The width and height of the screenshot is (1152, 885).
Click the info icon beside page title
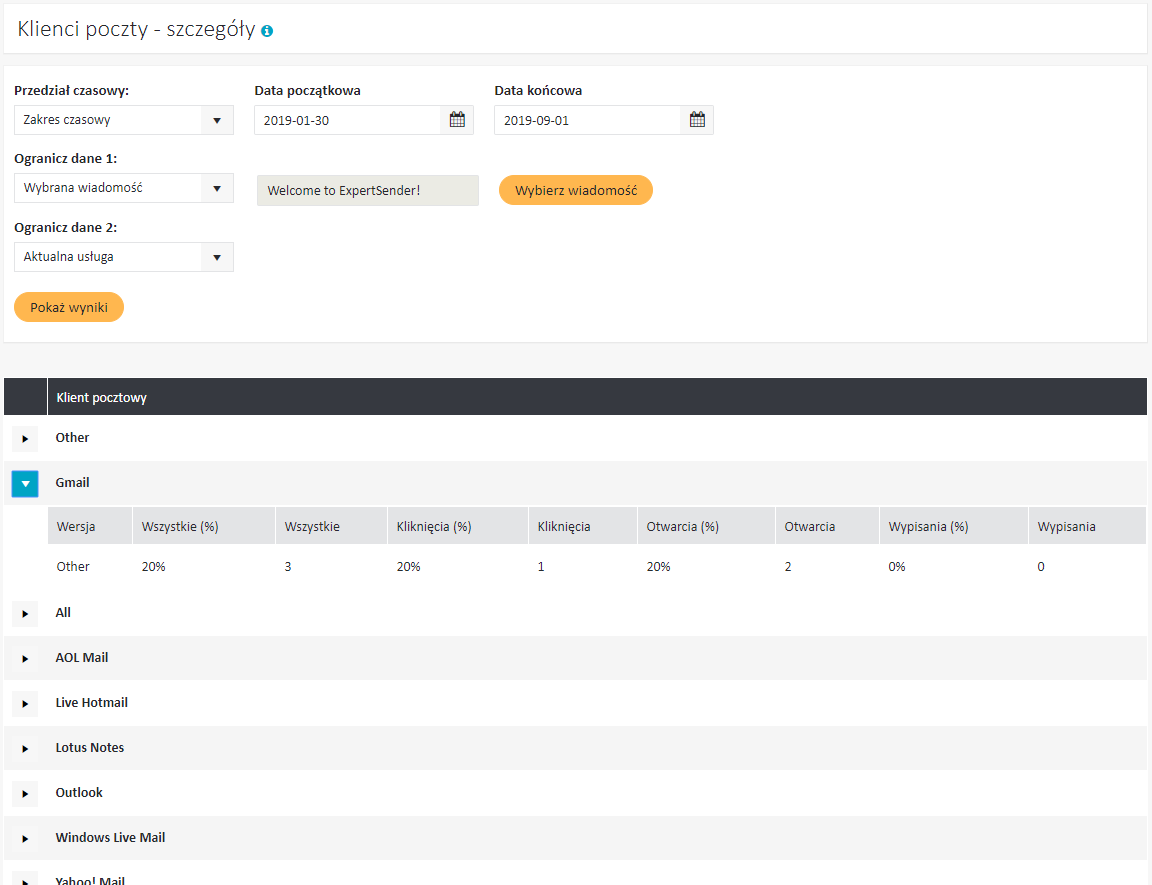267,31
